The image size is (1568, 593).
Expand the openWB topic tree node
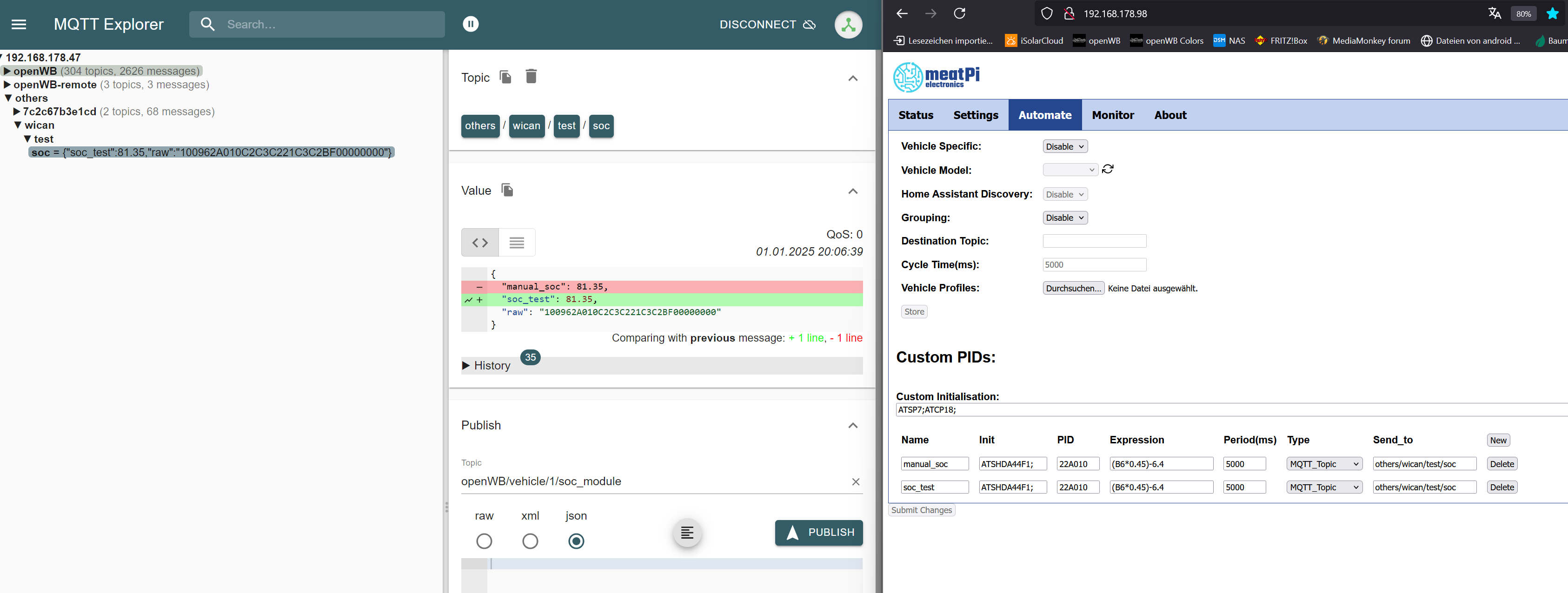coord(7,71)
